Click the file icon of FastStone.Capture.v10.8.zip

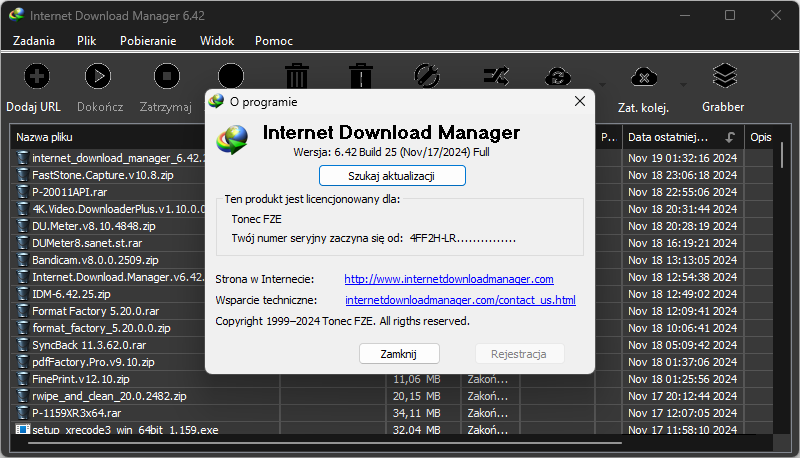pos(22,175)
